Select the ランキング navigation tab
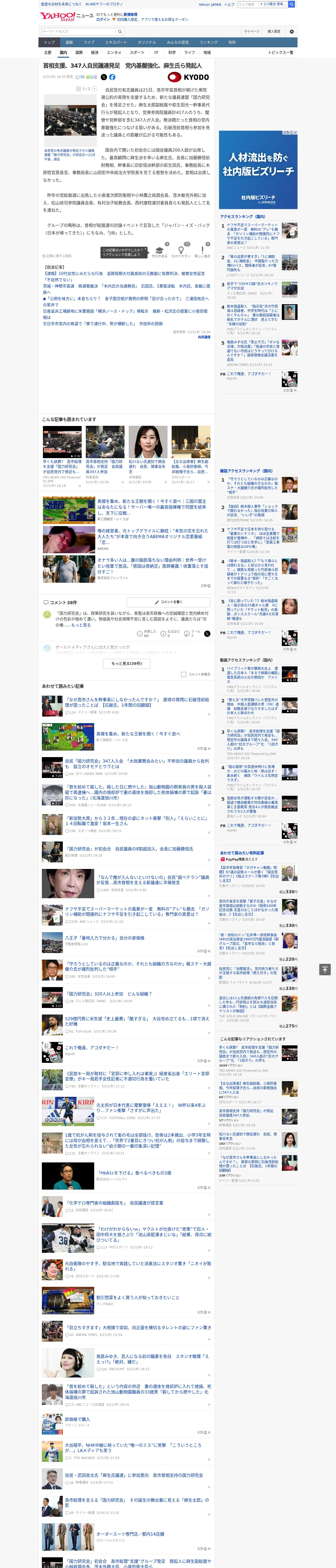 pyautogui.click(x=209, y=43)
